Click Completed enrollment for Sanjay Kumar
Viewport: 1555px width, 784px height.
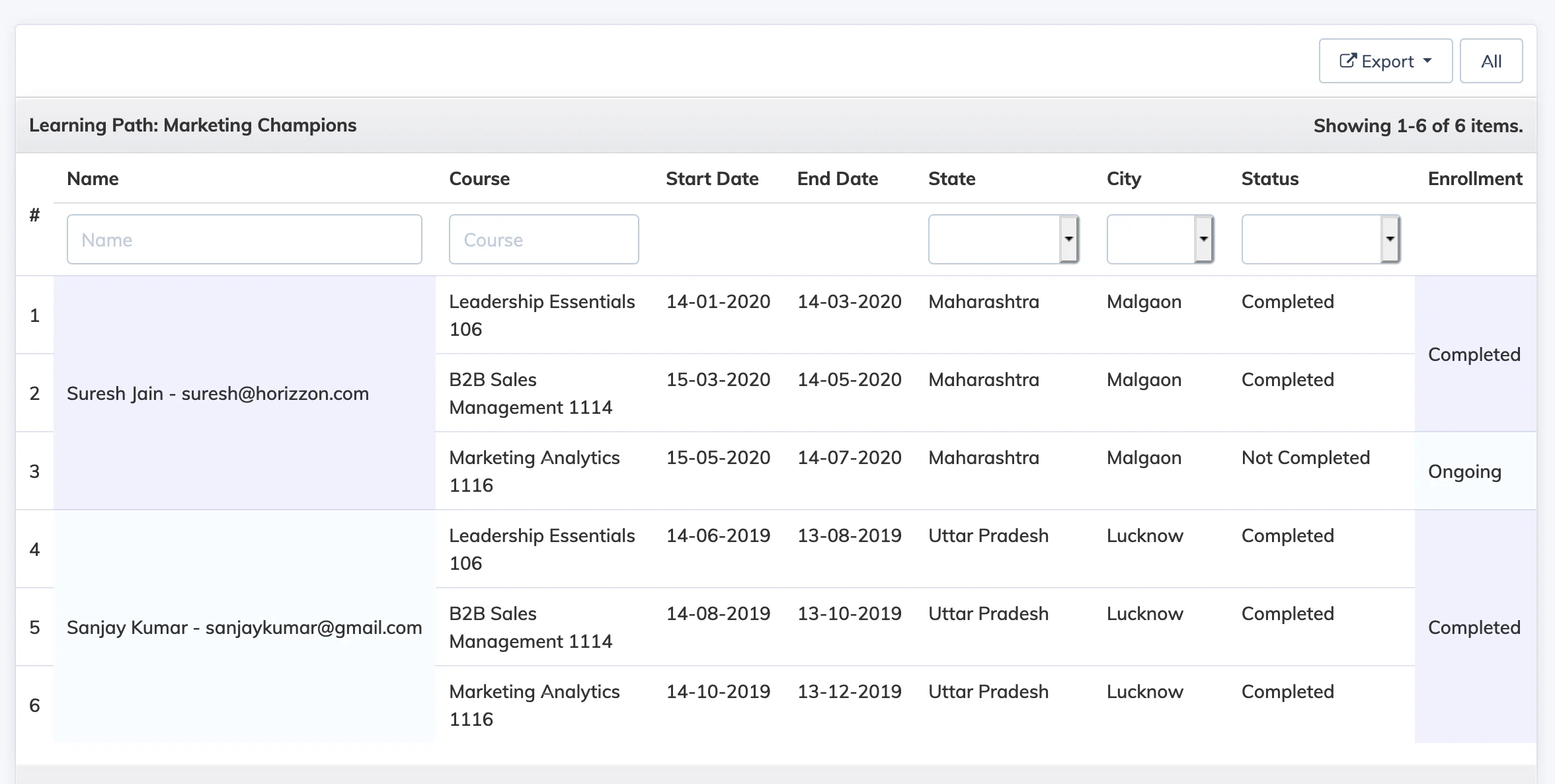1474,627
